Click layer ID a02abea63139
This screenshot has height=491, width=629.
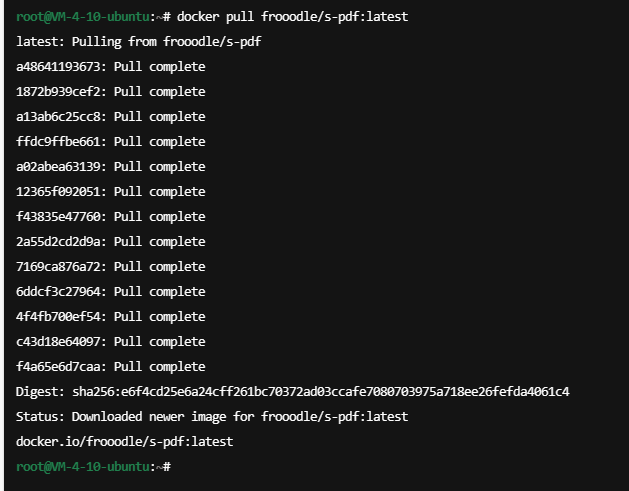[58, 166]
